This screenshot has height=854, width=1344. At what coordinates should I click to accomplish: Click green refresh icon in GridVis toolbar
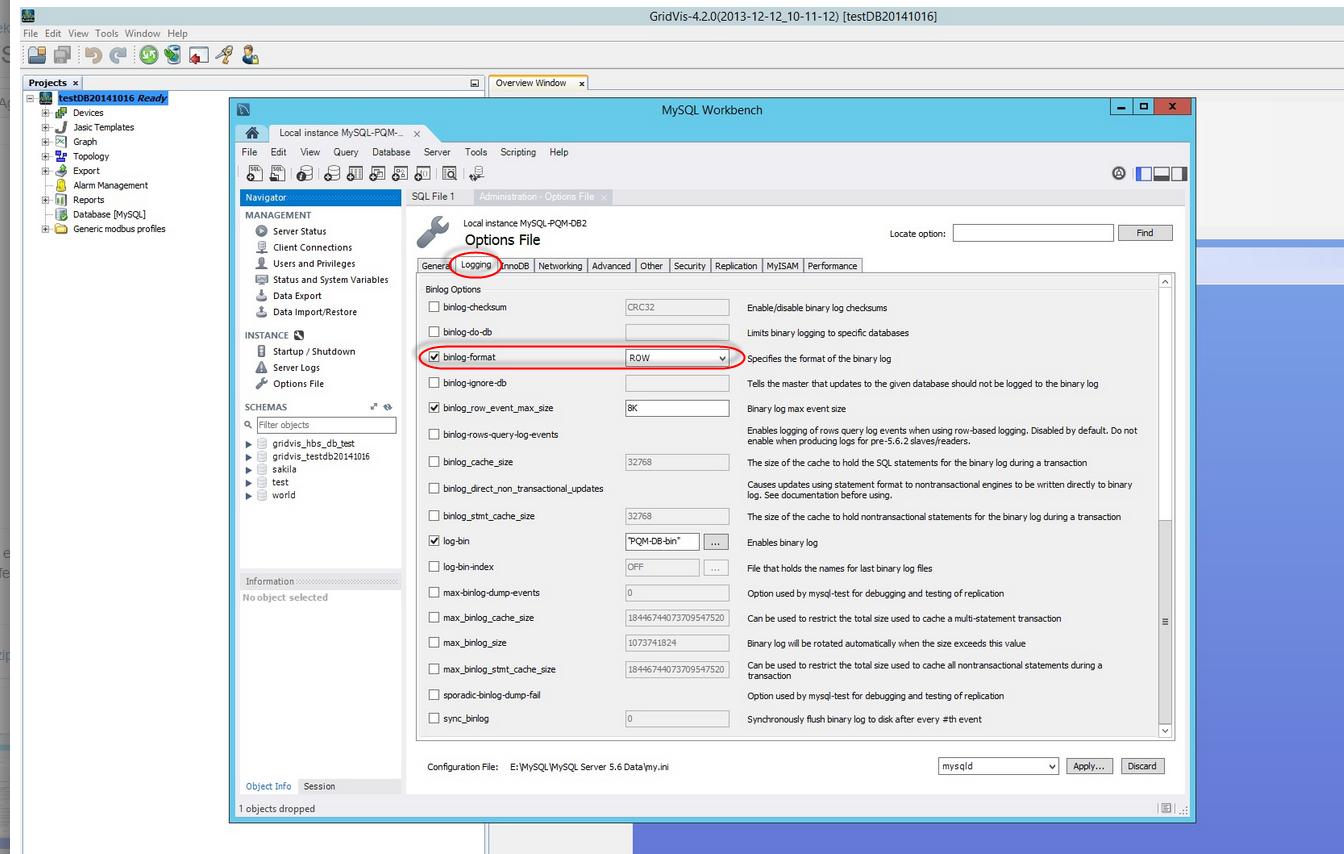(149, 55)
